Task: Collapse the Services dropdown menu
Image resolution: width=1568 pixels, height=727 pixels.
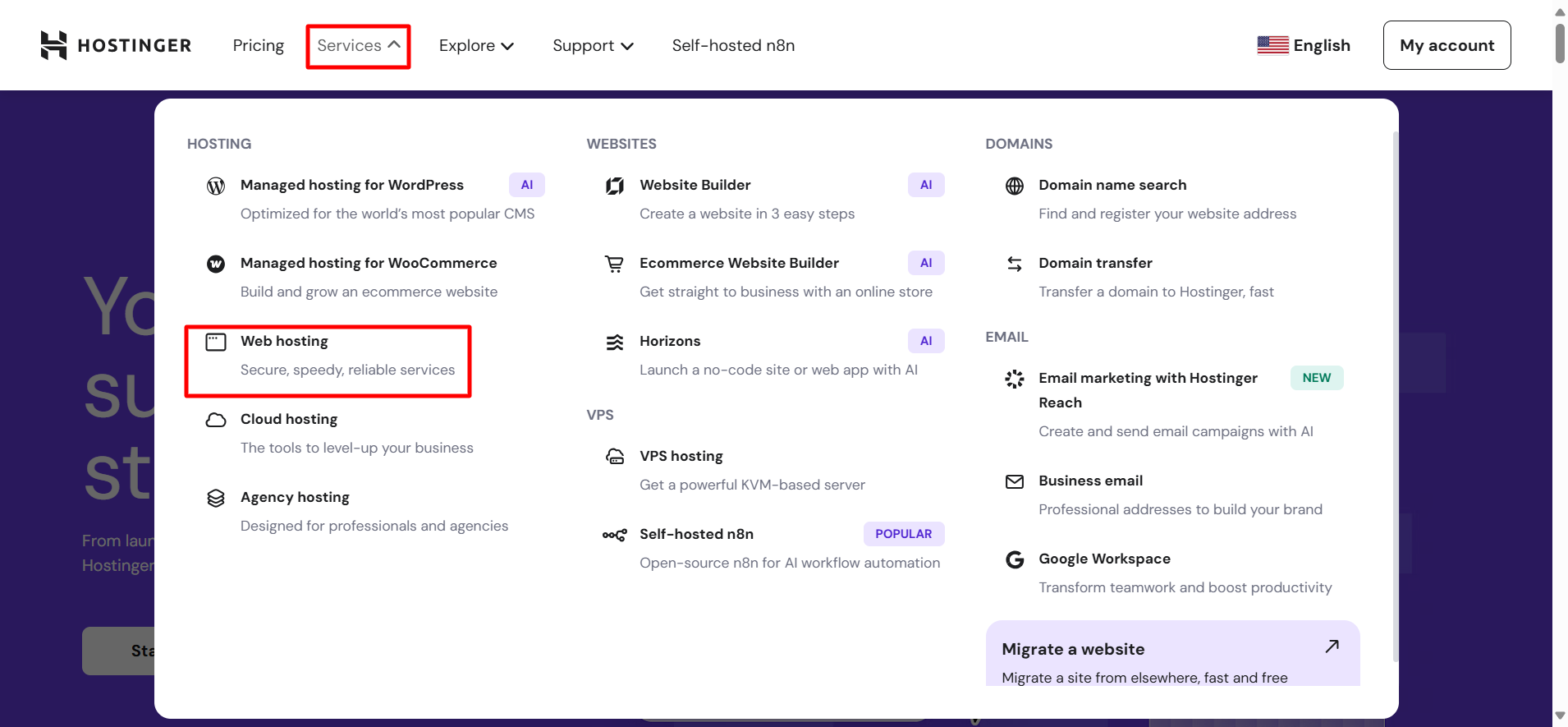Action: pos(359,46)
